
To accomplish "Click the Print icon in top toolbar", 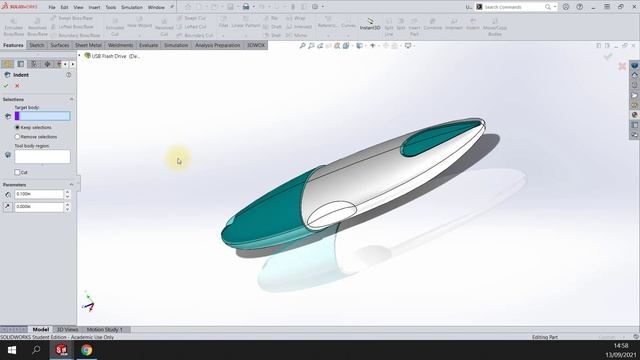I will (246, 7).
